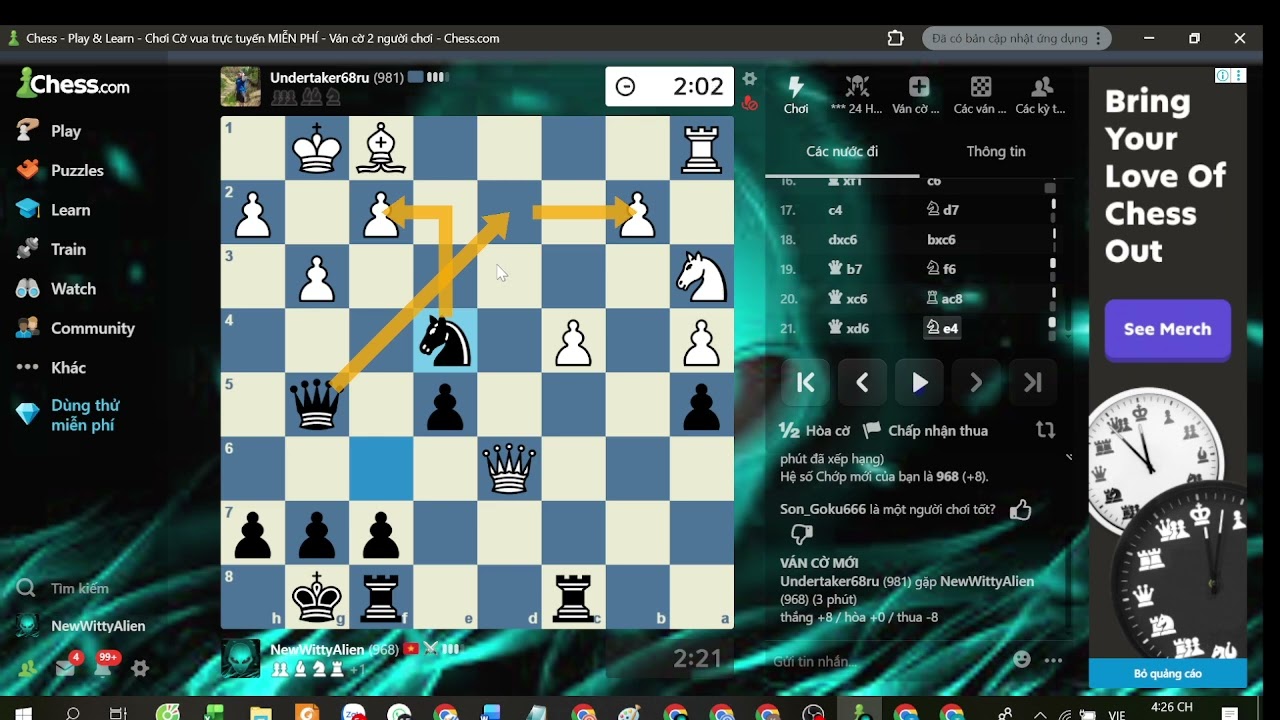The height and width of the screenshot is (720, 1280).
Task: Jump to first move button
Action: (805, 383)
